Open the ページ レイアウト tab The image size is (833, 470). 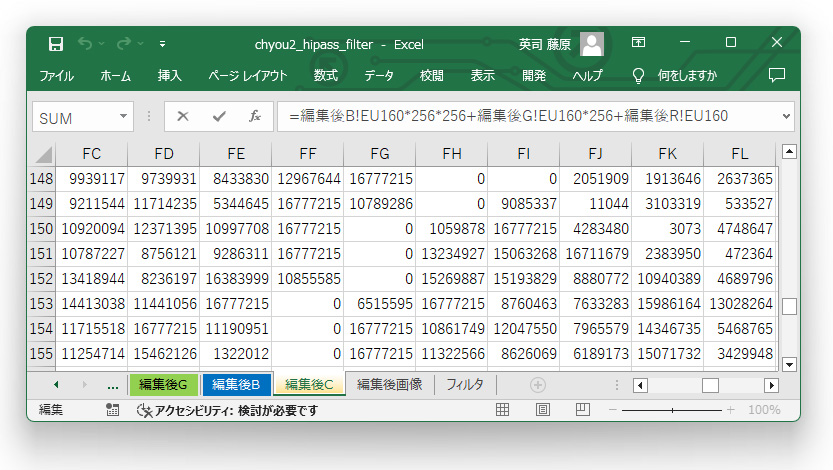[248, 75]
